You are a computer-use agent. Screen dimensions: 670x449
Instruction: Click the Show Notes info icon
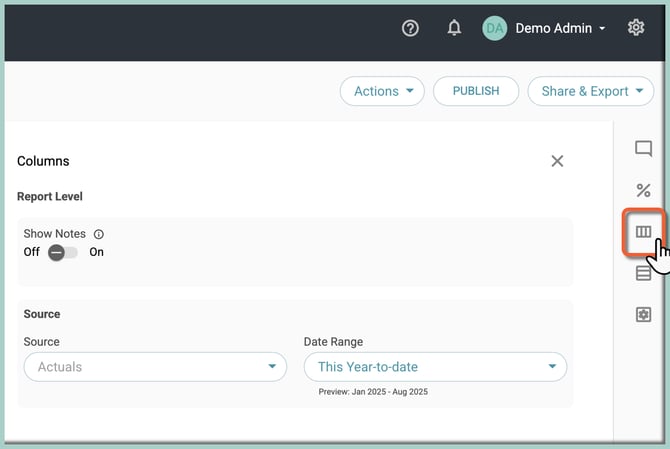click(x=99, y=234)
